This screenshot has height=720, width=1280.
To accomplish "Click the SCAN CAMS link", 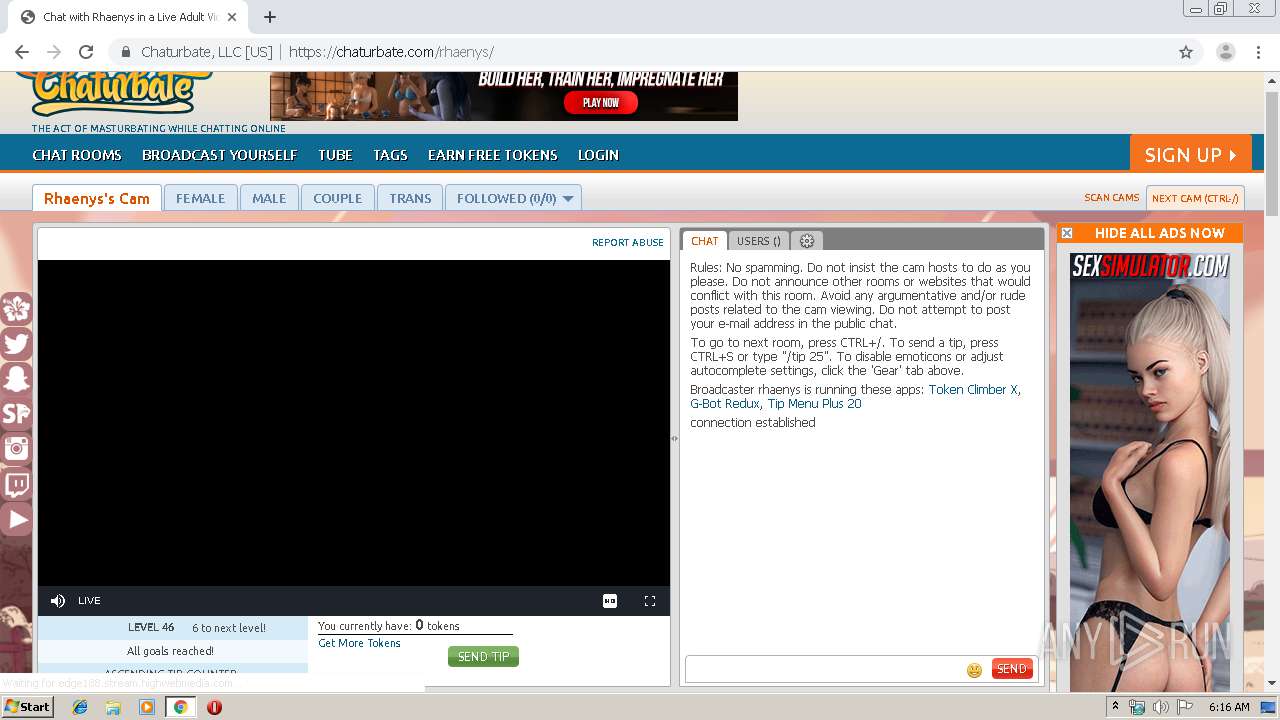I will [1112, 198].
